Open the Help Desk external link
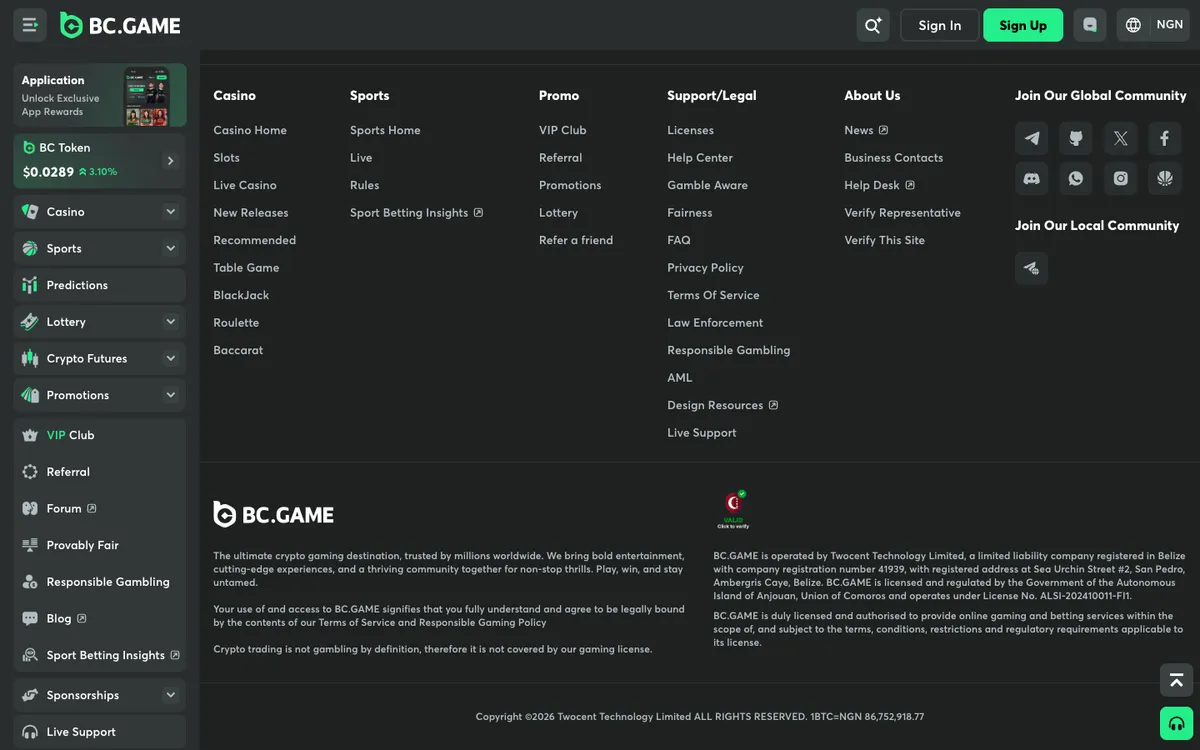Screen dimensions: 1200x750 coord(879,185)
